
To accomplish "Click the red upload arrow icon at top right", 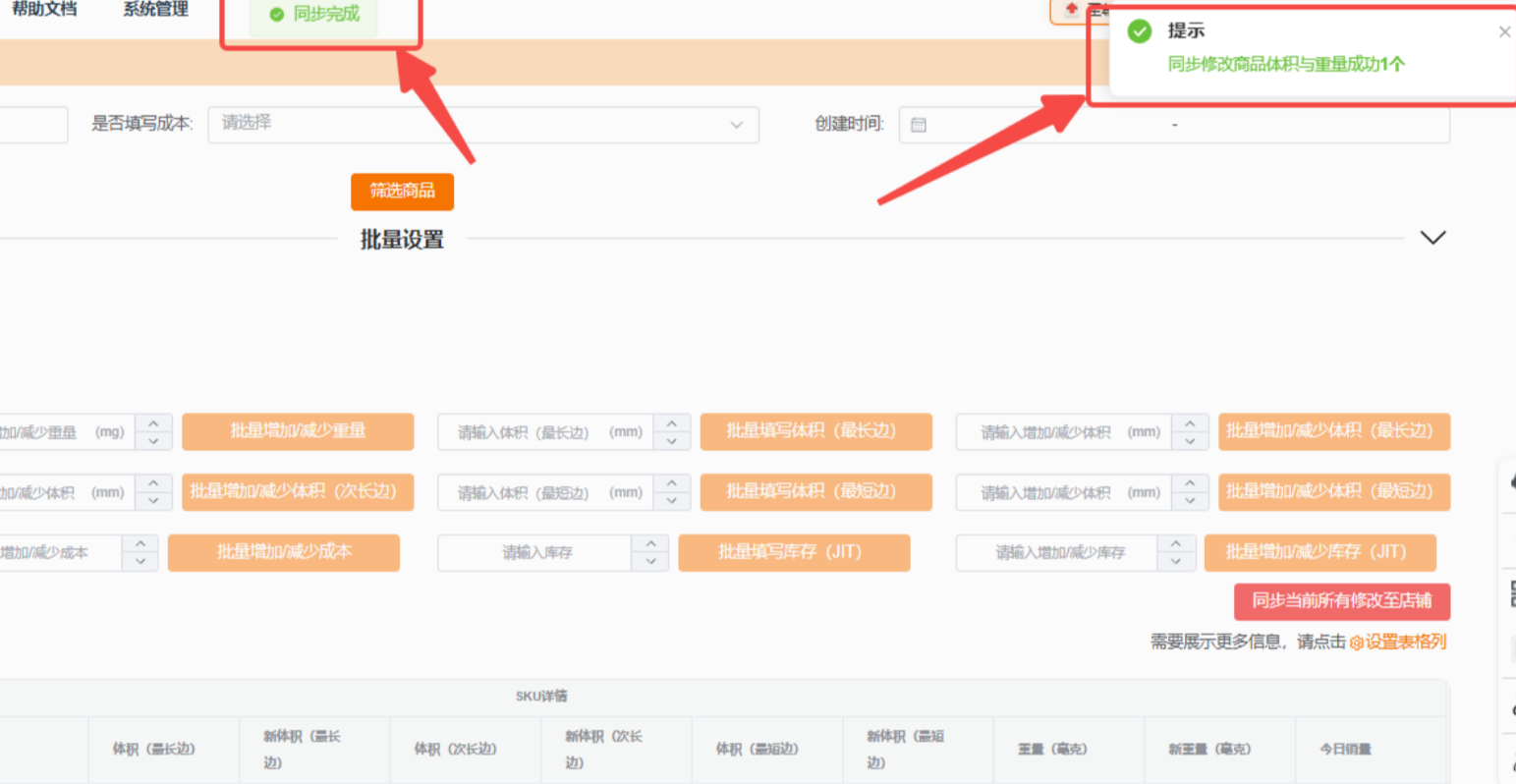I will pyautogui.click(x=1070, y=11).
